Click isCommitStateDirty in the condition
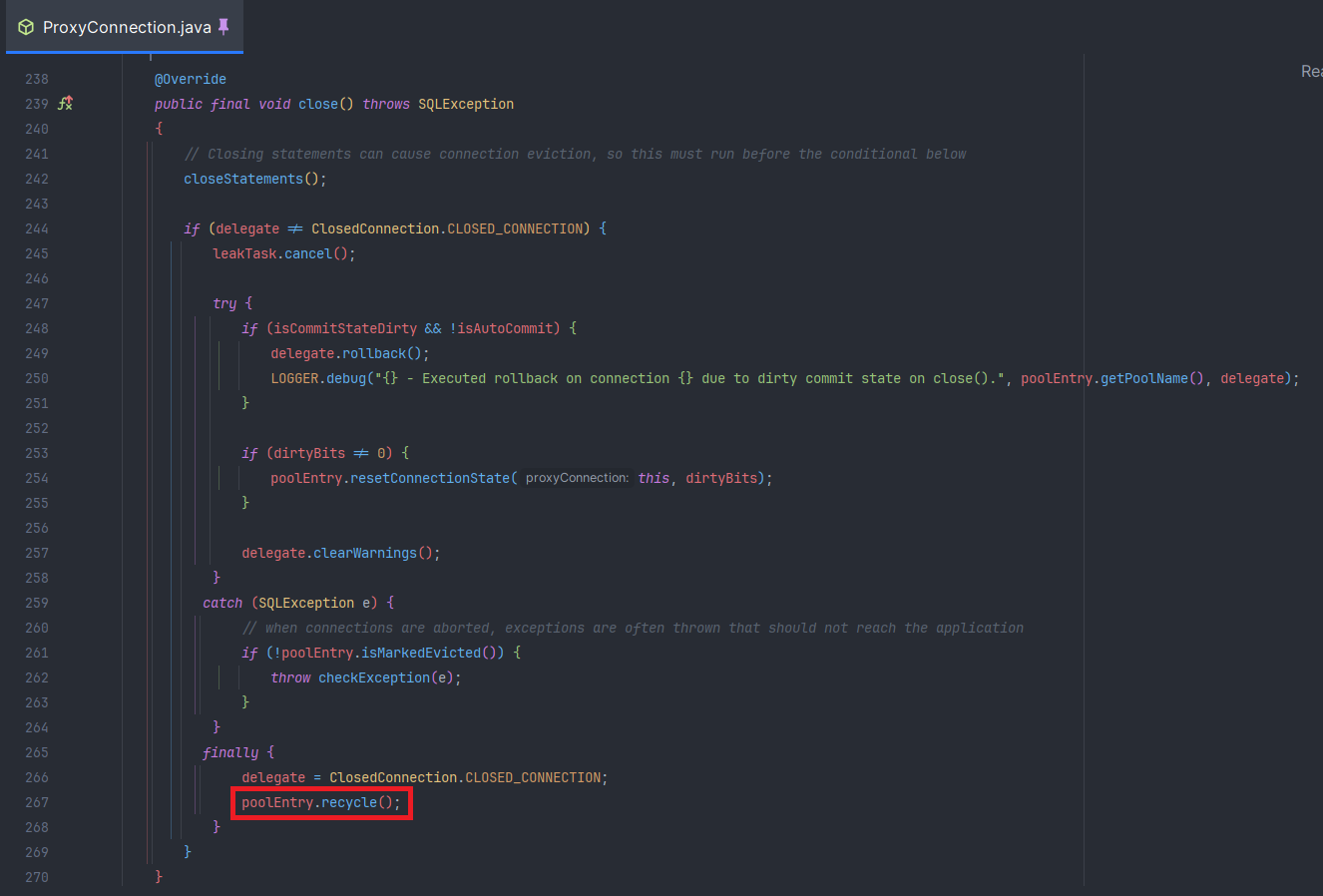The image size is (1323, 896). [346, 328]
